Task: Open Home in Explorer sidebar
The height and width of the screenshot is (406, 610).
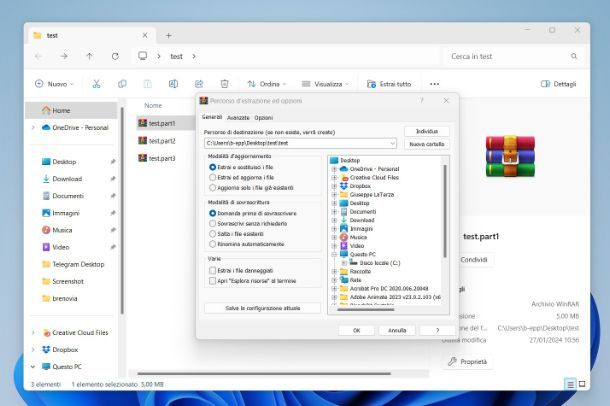Action: [72, 110]
